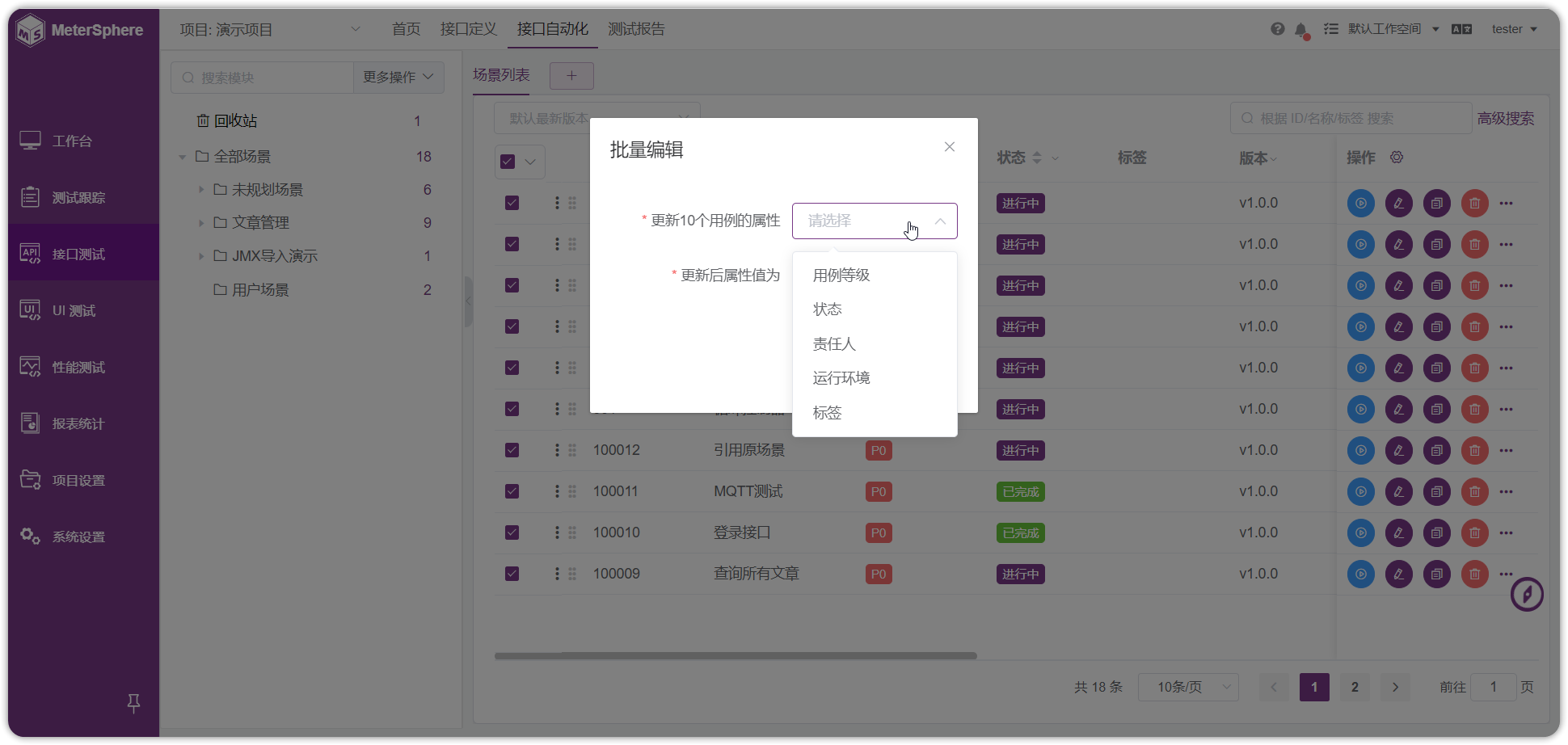Screen dimensions: 1568x745
Task: Uncheck the checkbox for scenario 100009
Action: point(512,574)
